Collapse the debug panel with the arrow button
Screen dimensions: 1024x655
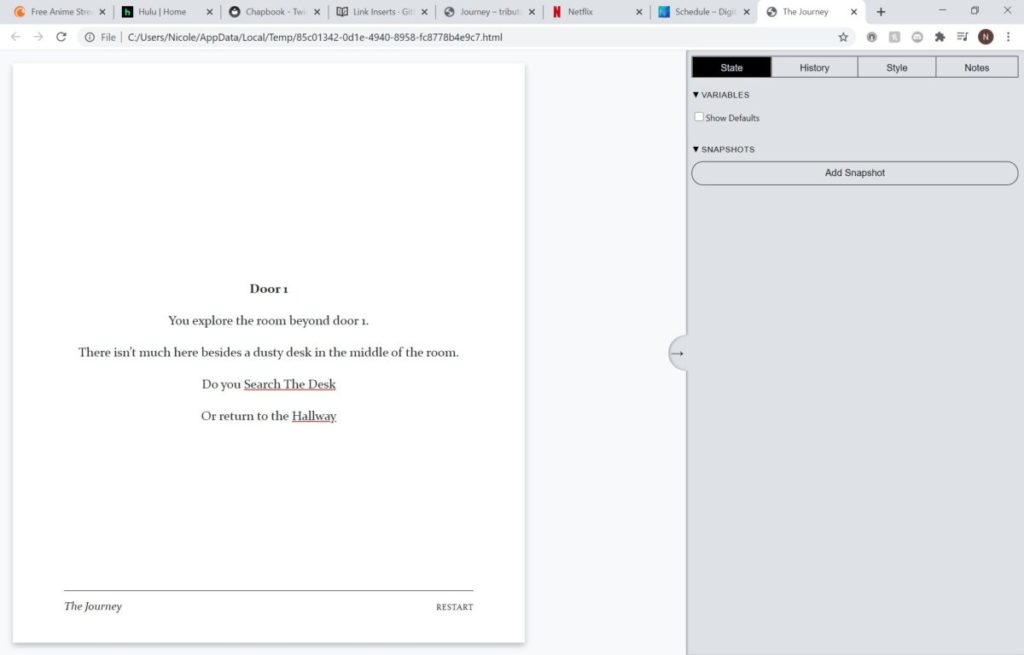tap(677, 353)
